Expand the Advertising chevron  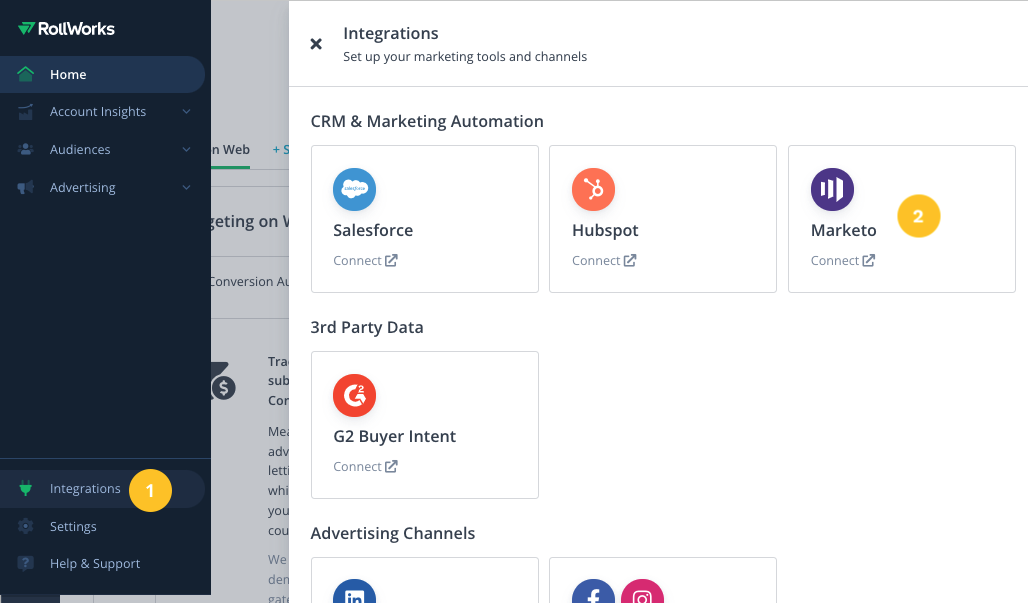pos(187,187)
